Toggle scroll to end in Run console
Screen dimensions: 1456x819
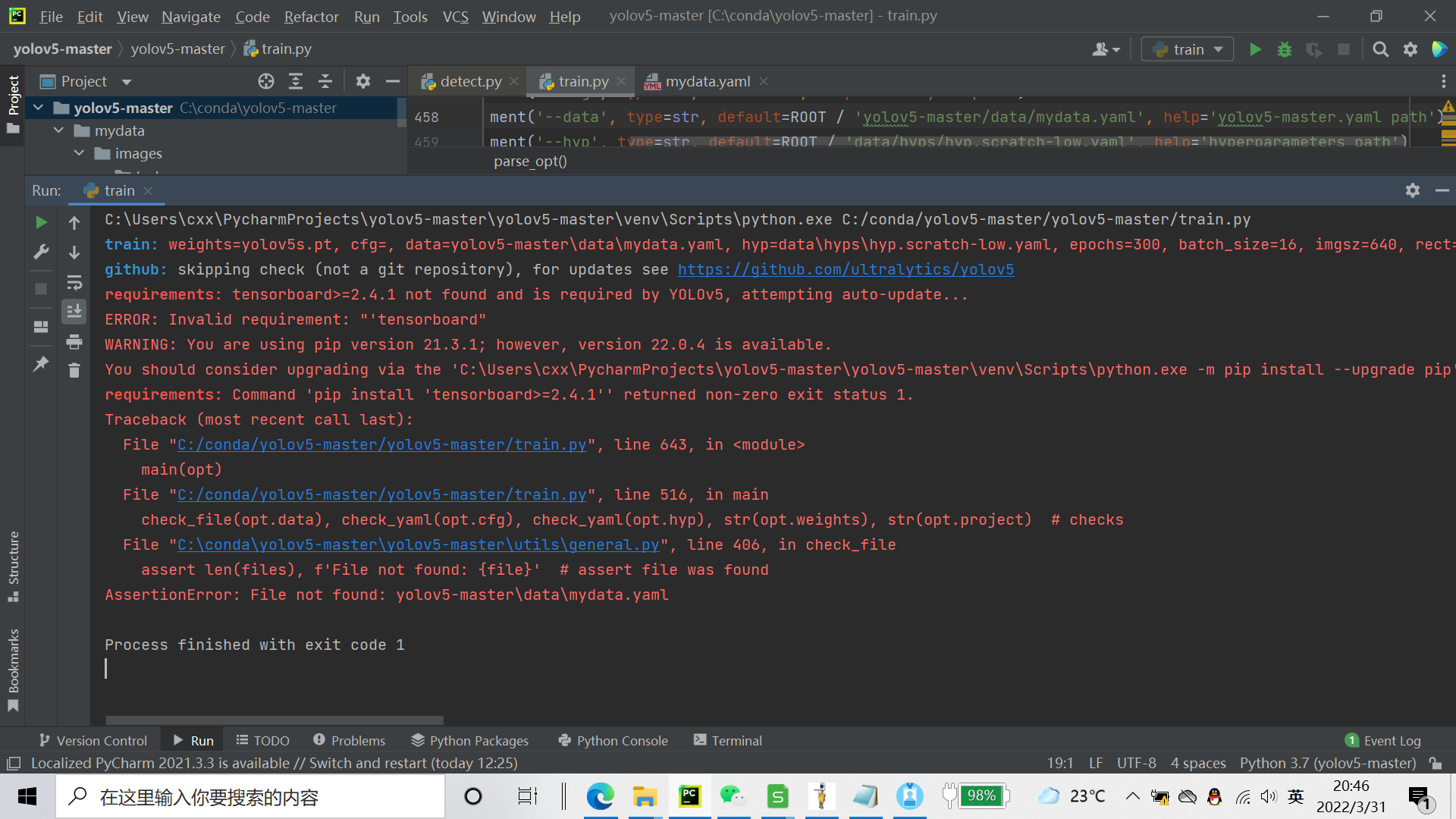click(74, 312)
